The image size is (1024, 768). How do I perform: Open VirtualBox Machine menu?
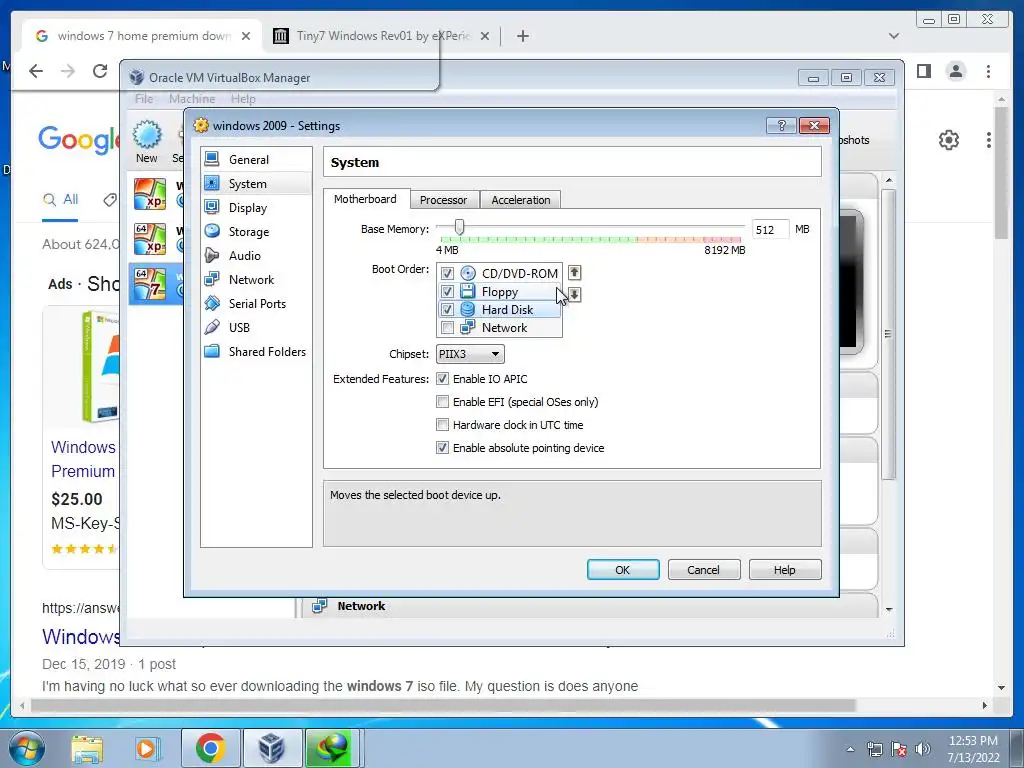click(192, 99)
